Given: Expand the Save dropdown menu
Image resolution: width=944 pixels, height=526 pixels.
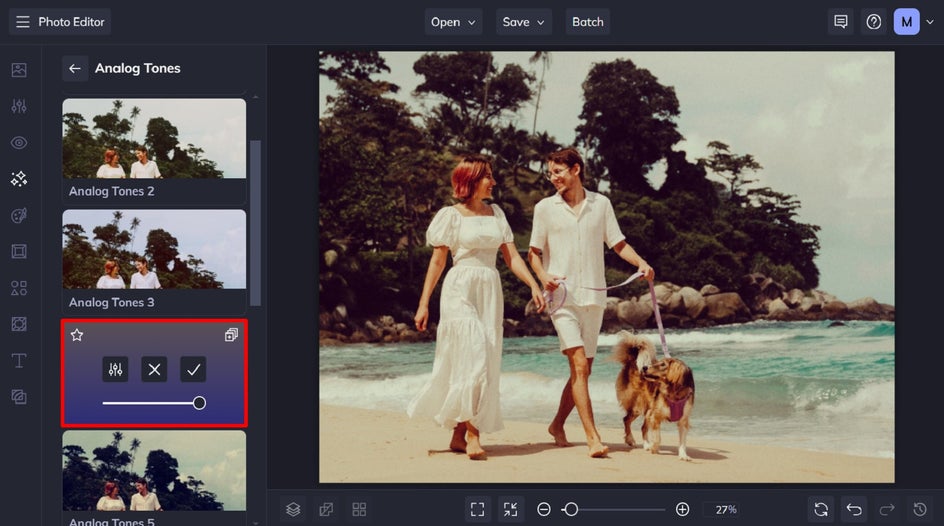Looking at the screenshot, I should point(523,22).
